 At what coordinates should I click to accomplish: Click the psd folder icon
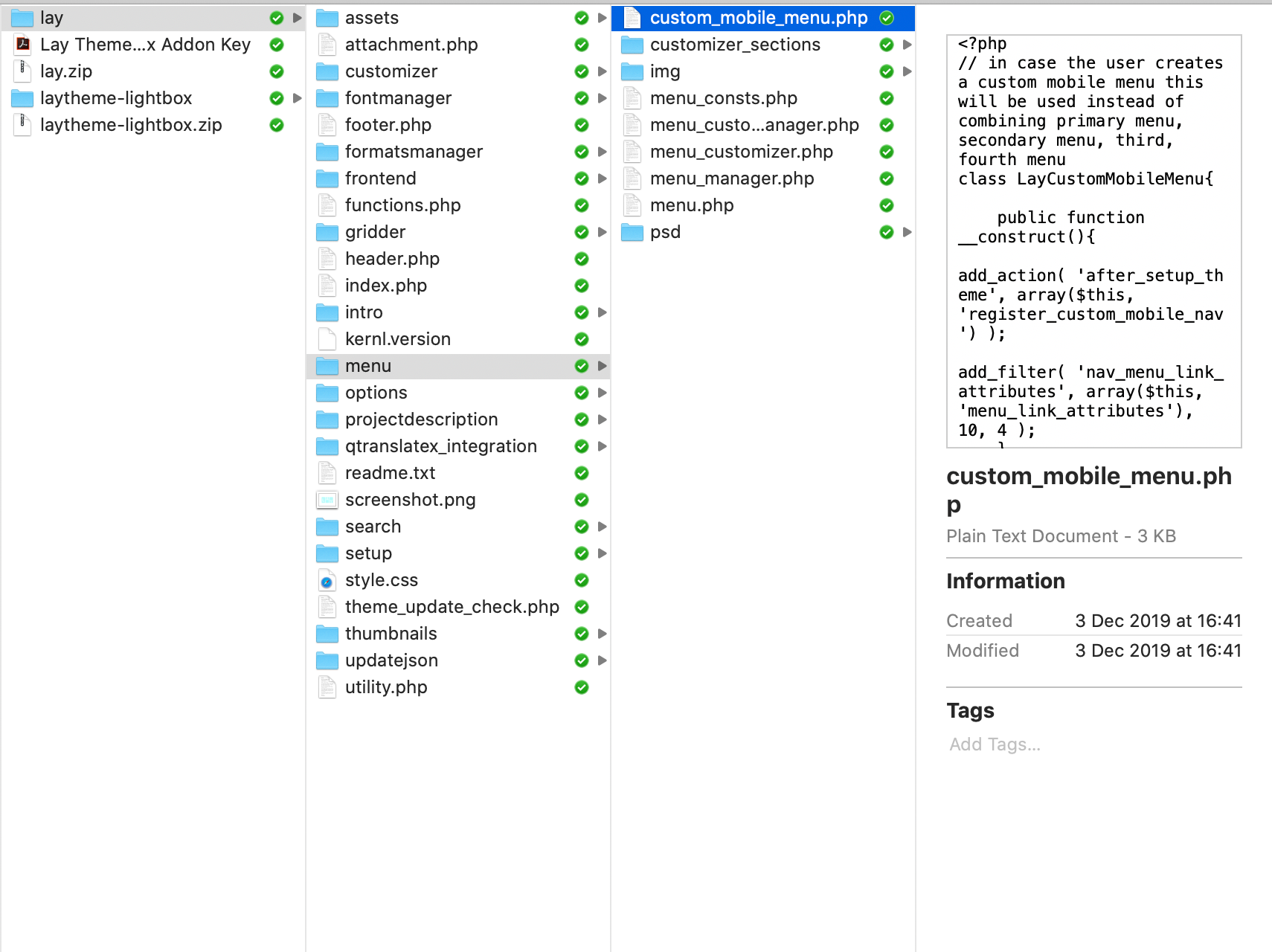pos(632,232)
